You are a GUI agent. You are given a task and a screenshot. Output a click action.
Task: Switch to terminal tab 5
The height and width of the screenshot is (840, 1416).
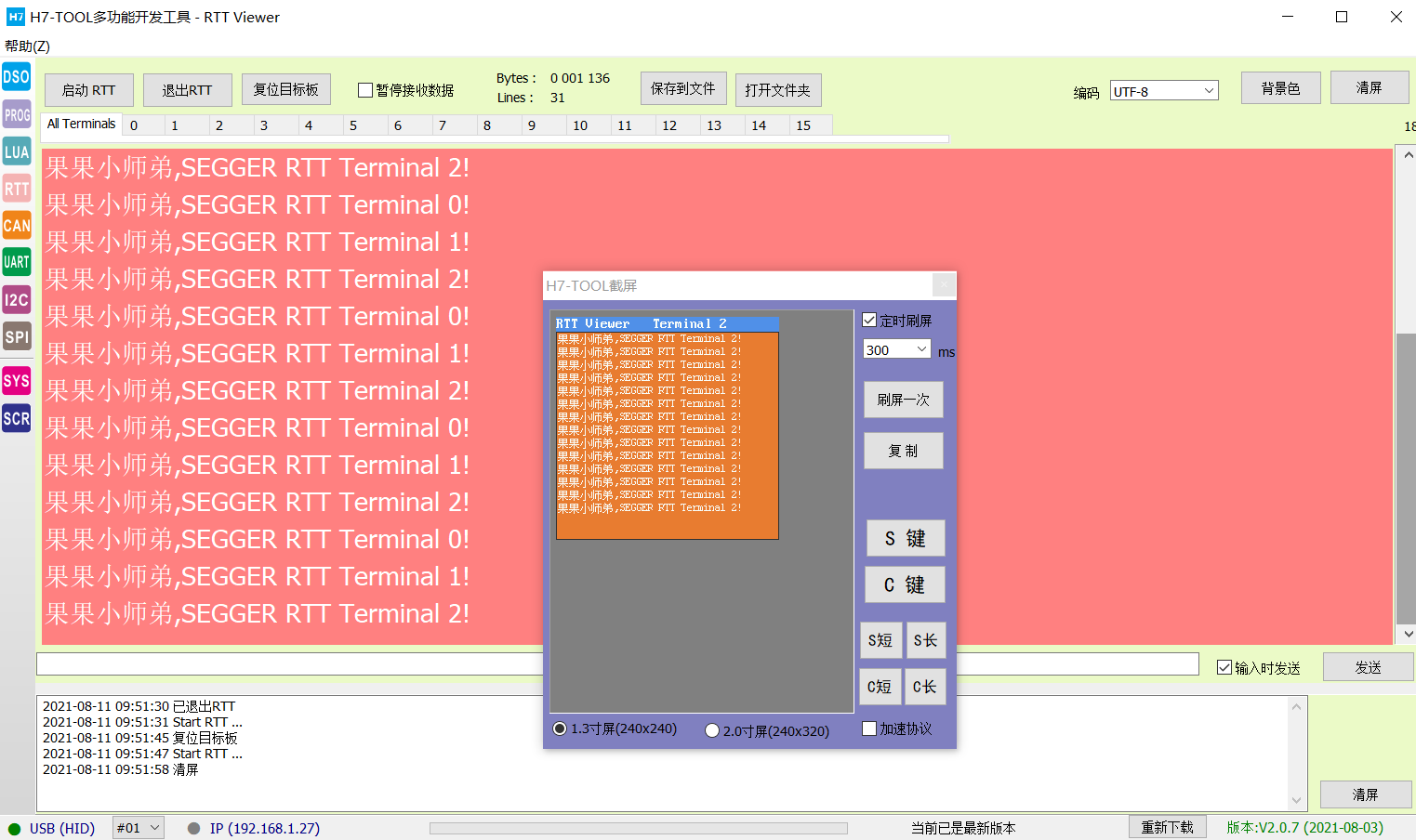pos(366,125)
